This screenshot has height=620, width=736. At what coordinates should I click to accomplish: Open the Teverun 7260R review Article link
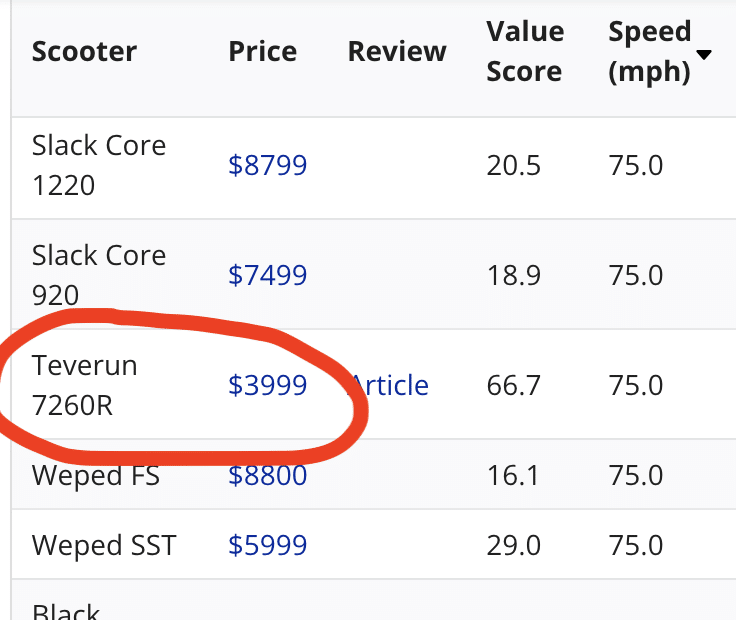[392, 385]
